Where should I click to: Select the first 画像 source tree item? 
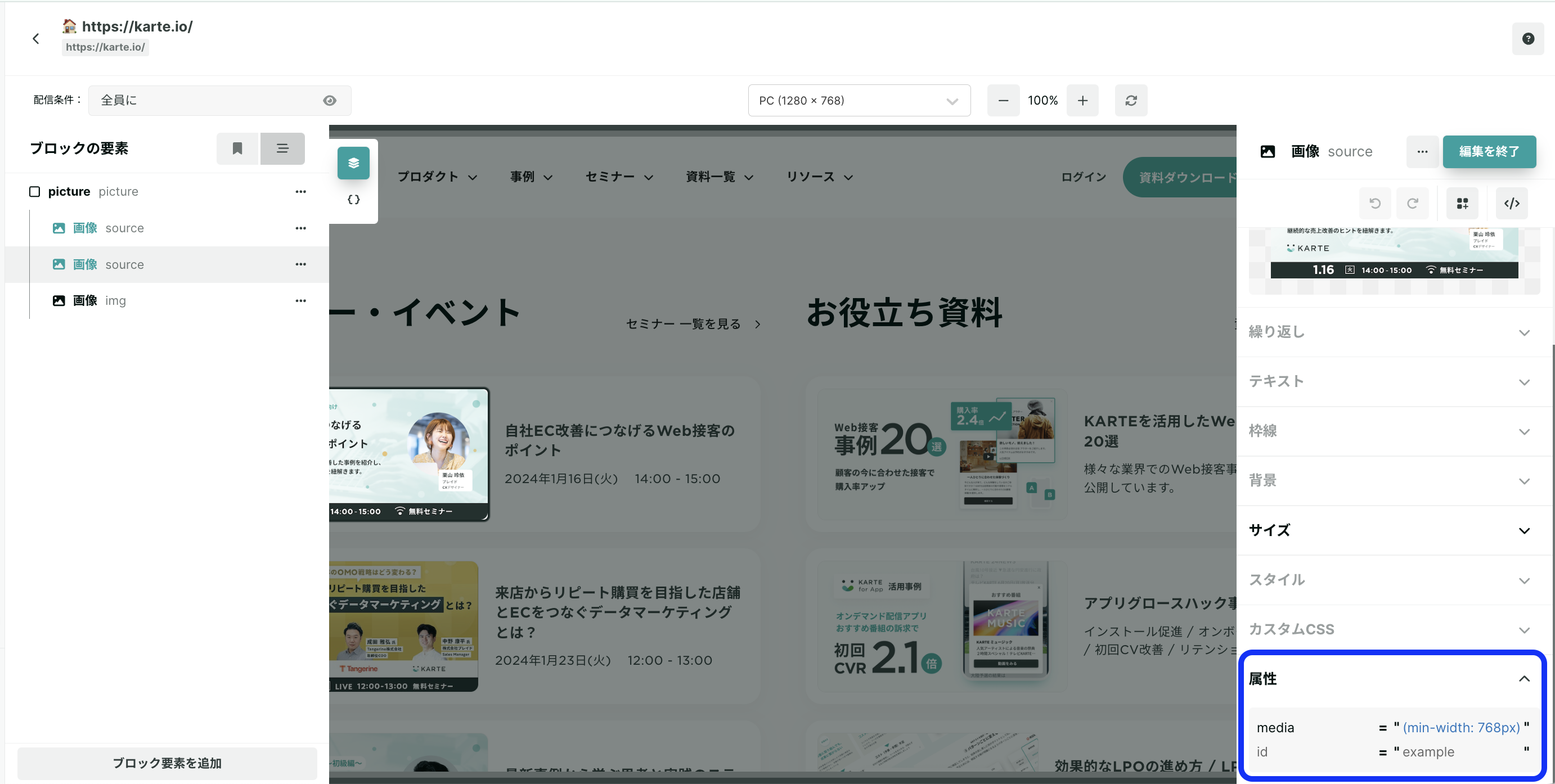click(x=167, y=228)
